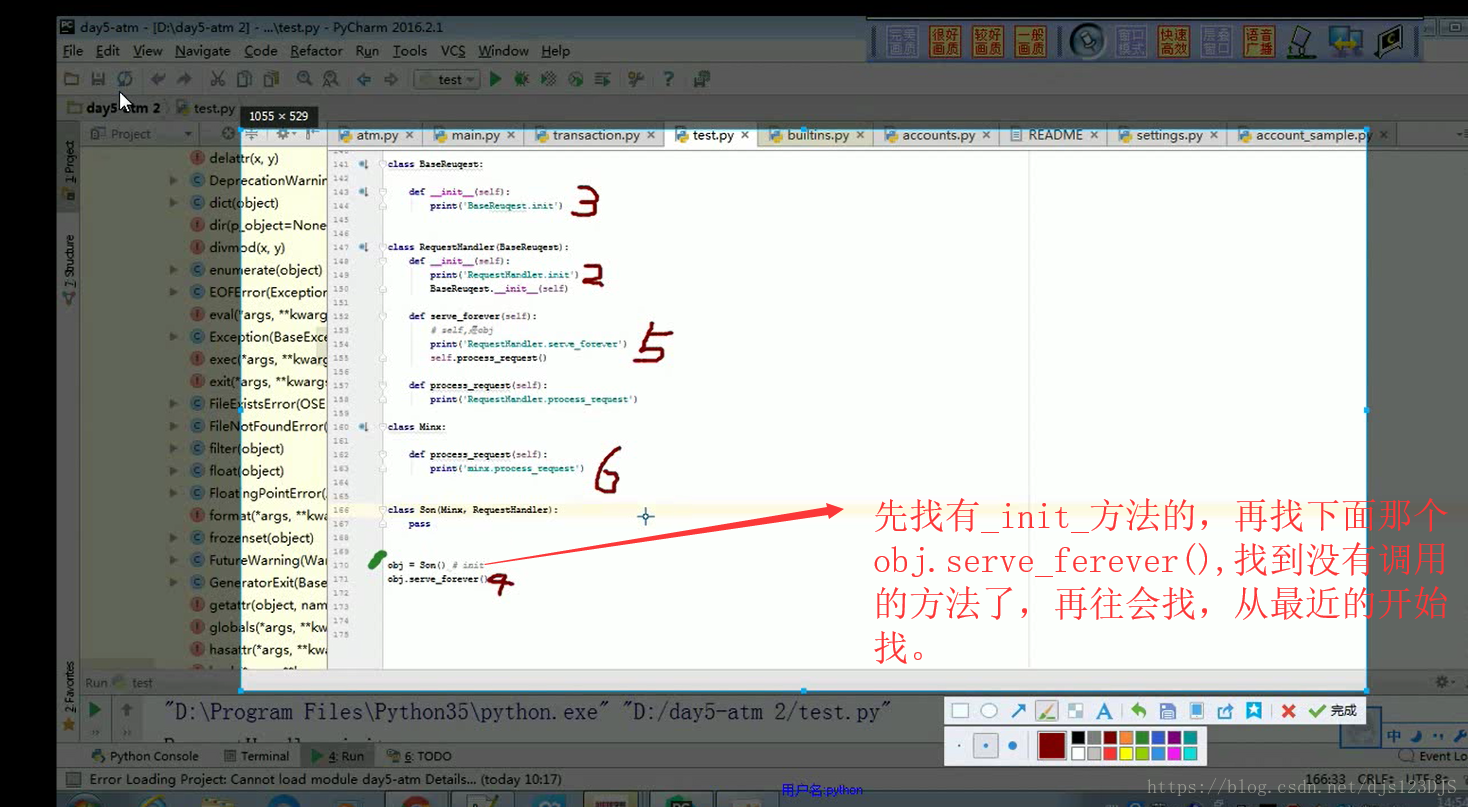This screenshot has height=807, width=1468.
Task: Open the Python Console tool window
Action: pyautogui.click(x=144, y=756)
